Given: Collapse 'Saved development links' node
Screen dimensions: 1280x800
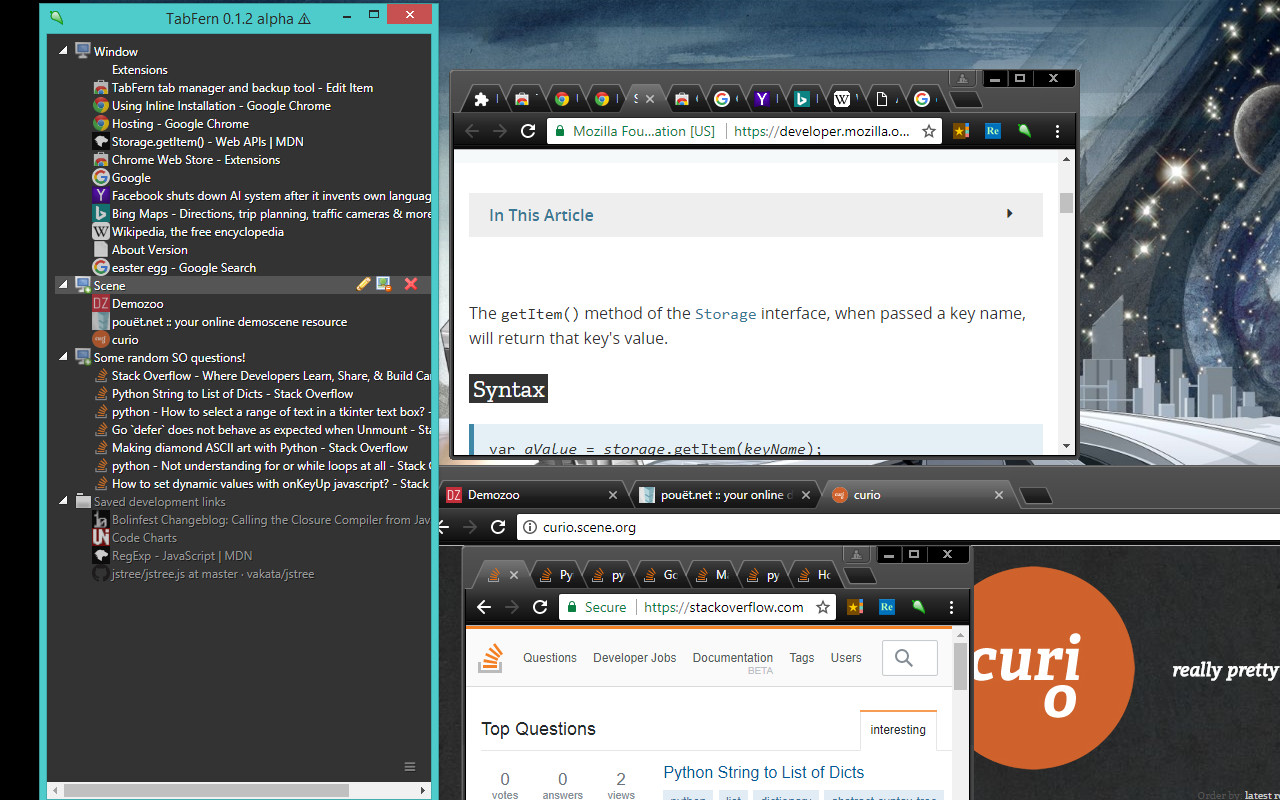Looking at the screenshot, I should pyautogui.click(x=64, y=501).
